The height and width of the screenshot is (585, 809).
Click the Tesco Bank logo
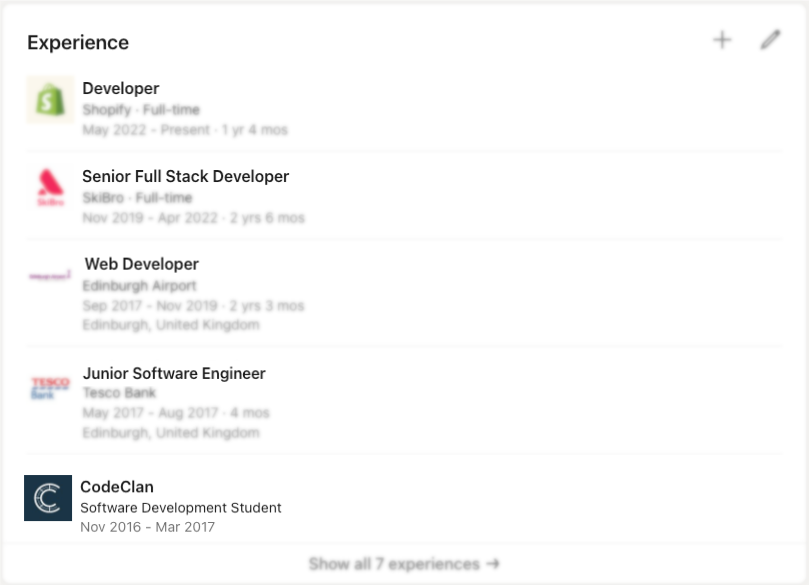[50, 387]
